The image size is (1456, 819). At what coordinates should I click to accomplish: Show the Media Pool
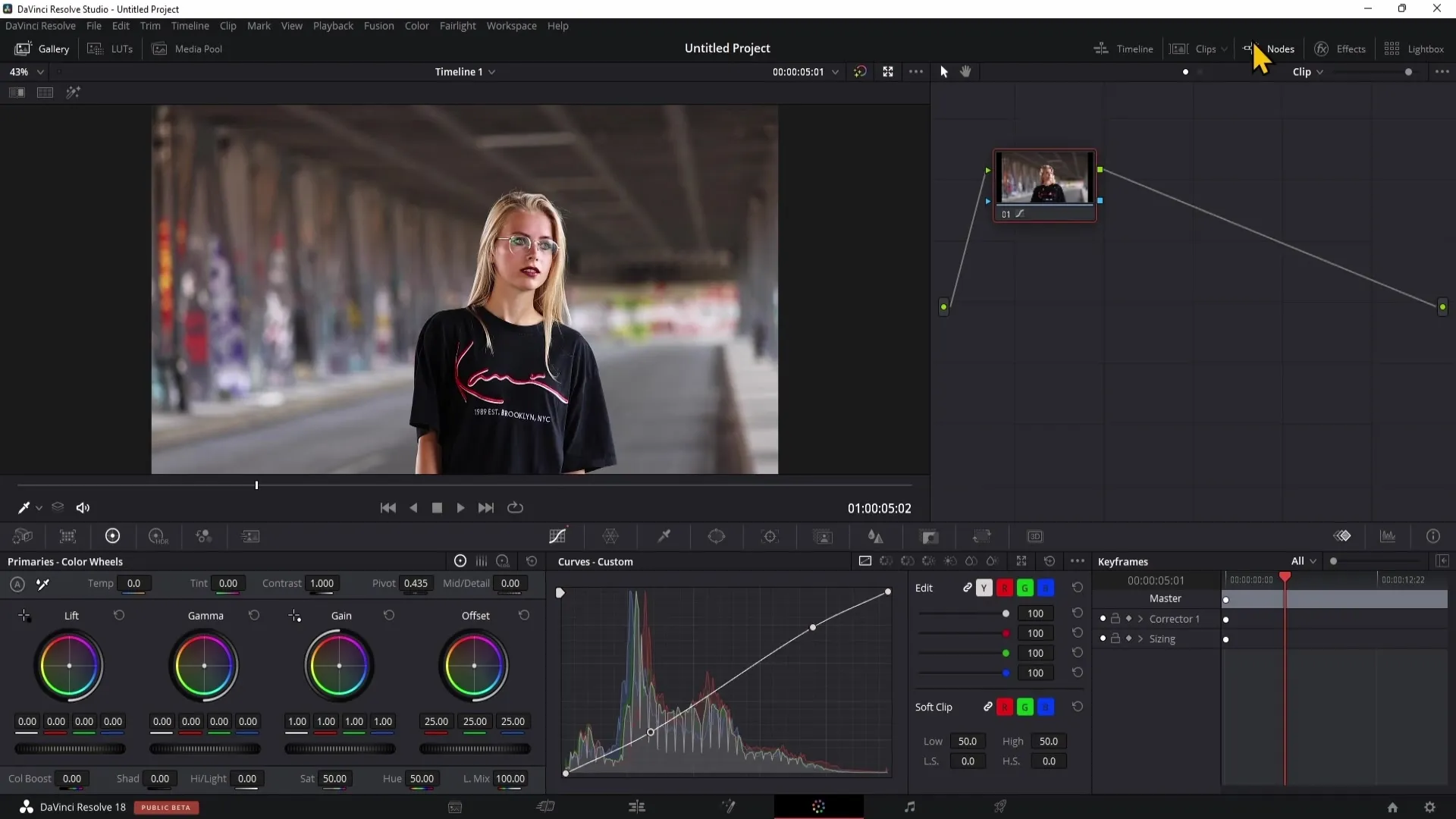187,49
